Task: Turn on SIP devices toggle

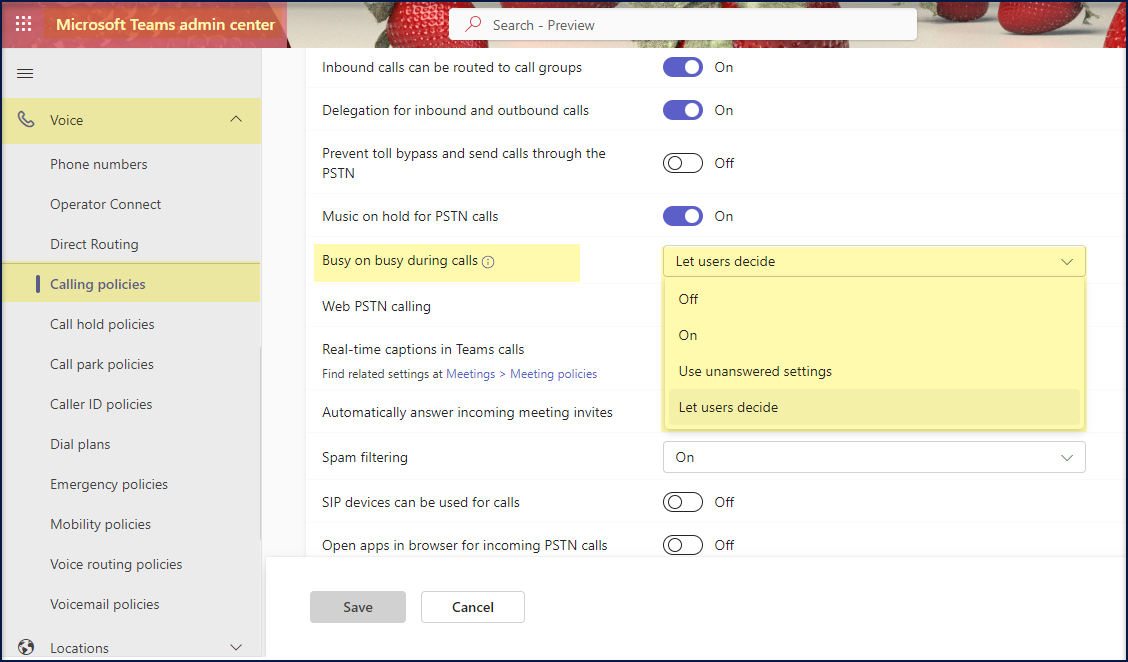Action: pos(683,502)
